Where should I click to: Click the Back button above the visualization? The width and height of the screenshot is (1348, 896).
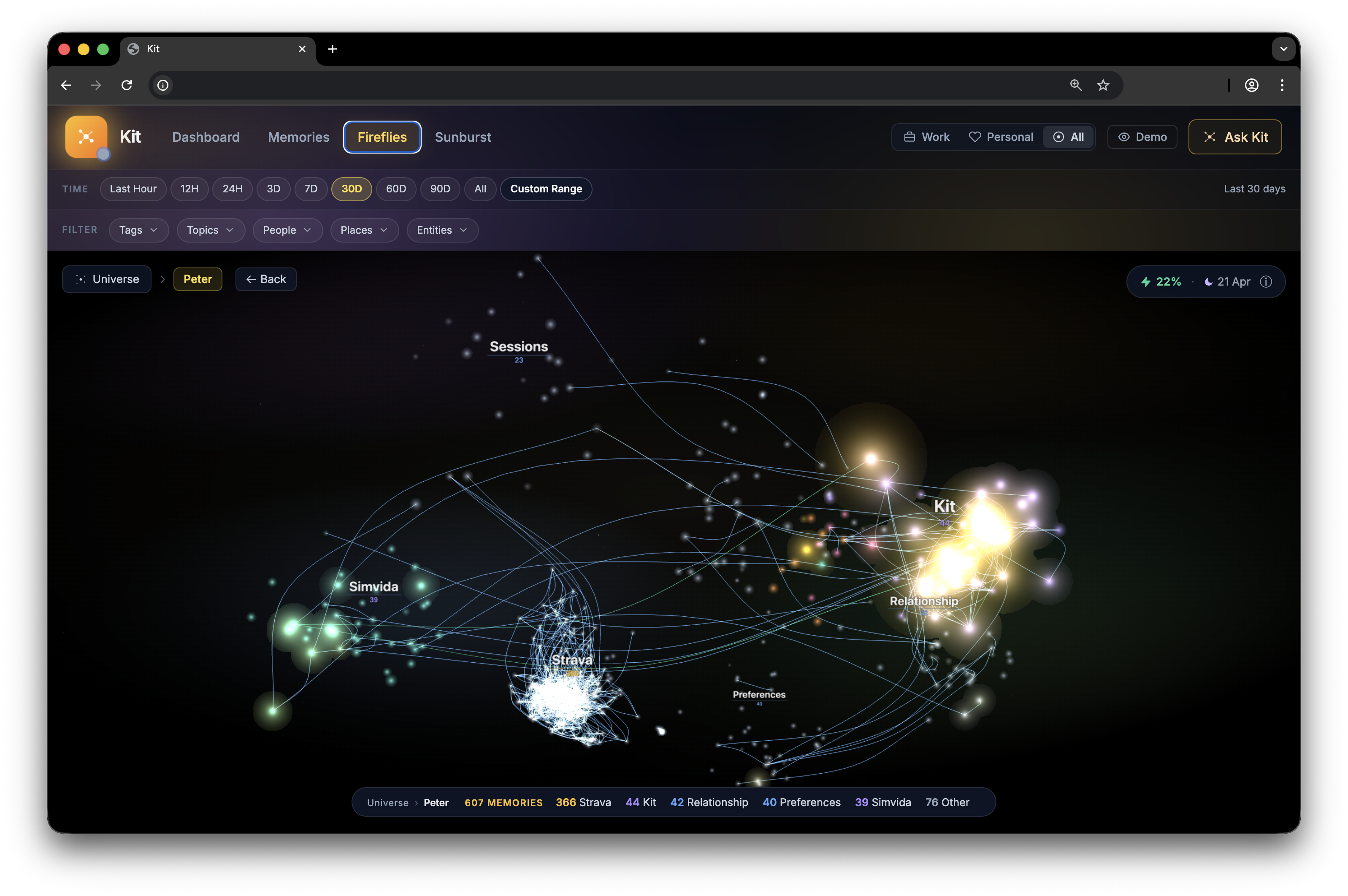[265, 279]
